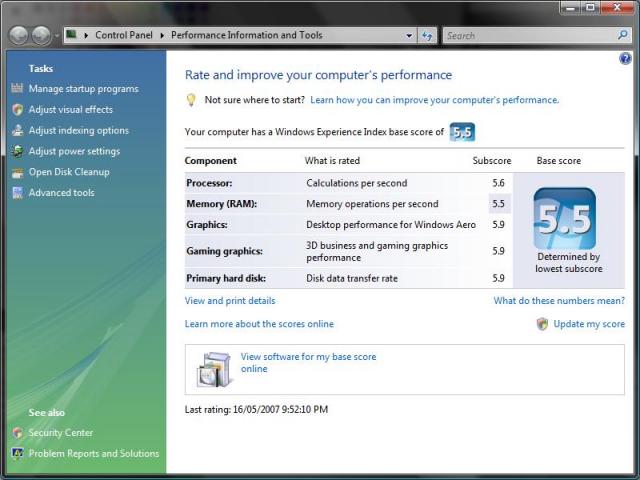The image size is (640, 480).
Task: Open Adjust power settings task
Action: coord(74,151)
